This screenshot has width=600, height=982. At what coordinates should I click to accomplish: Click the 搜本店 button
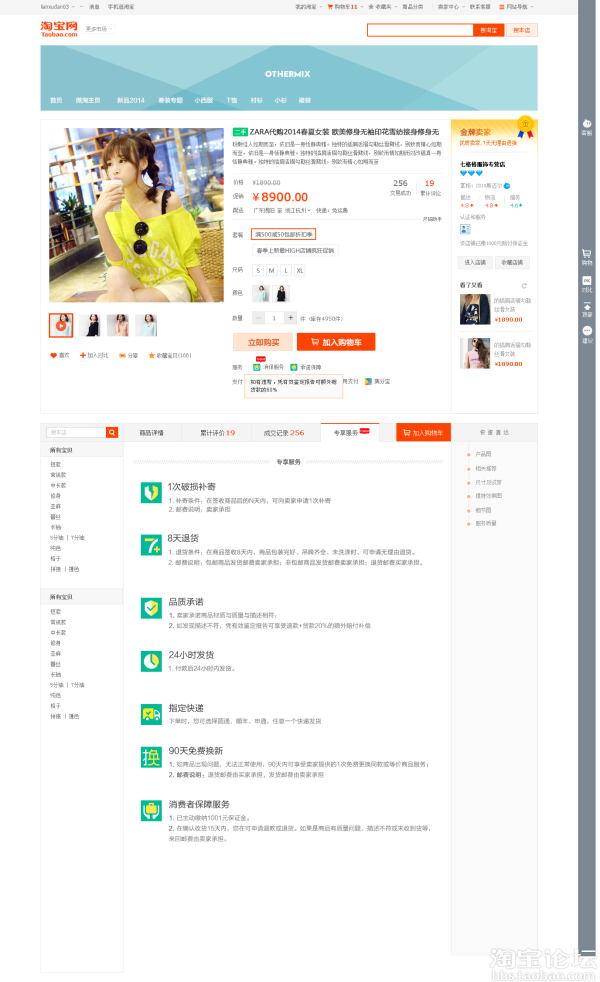(522, 30)
